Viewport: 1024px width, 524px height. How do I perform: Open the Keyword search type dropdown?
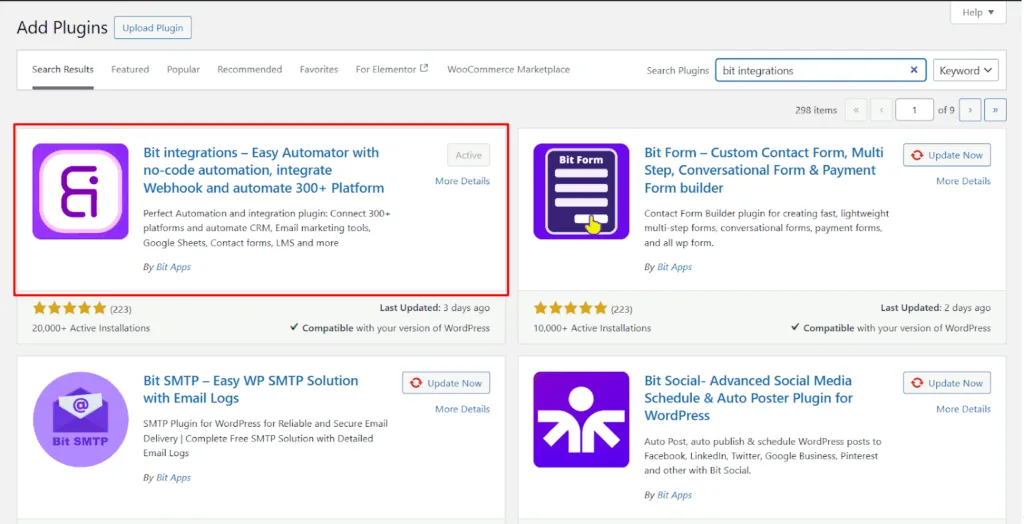(966, 70)
